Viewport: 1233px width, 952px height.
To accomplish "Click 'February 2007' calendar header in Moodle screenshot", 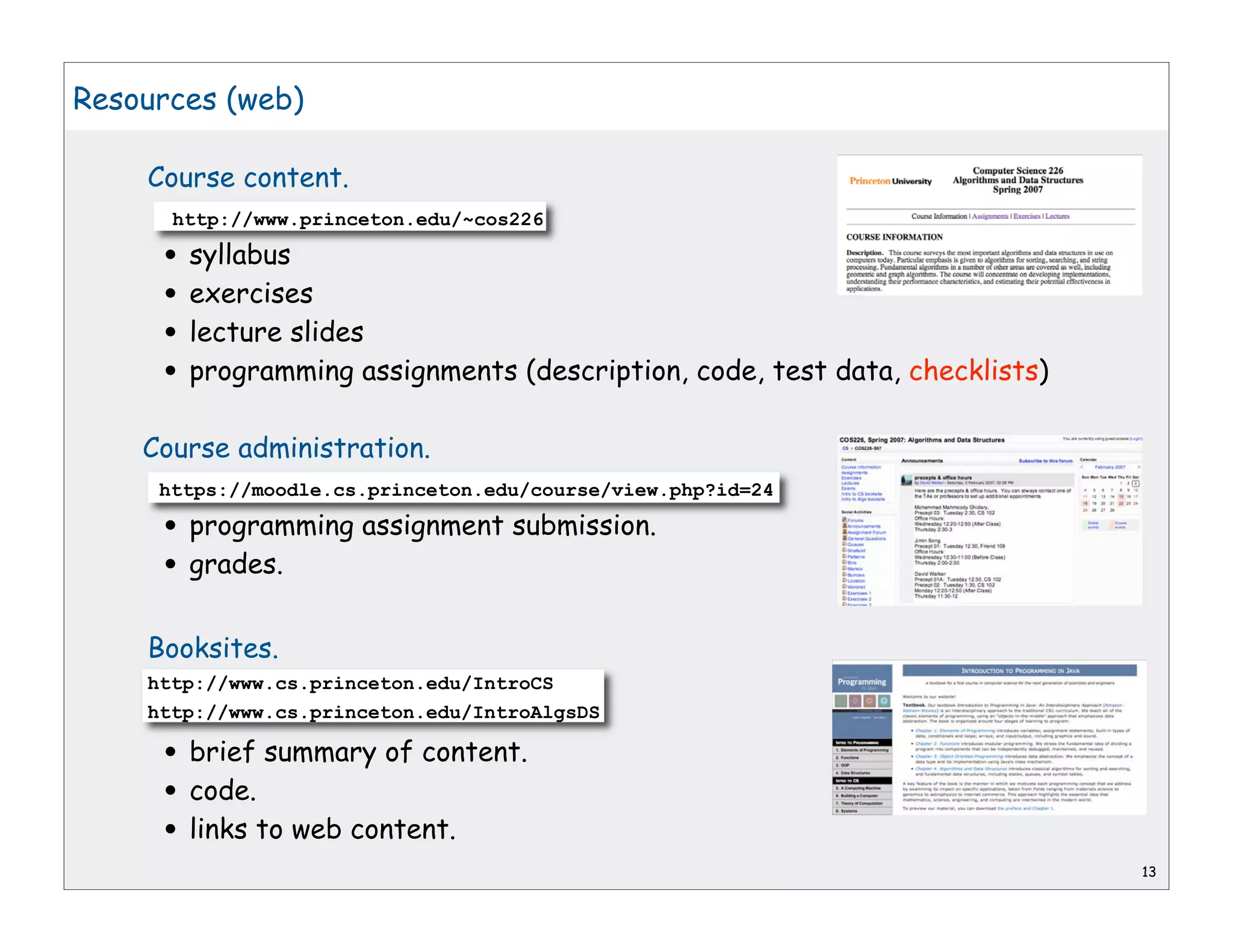I will [1110, 468].
